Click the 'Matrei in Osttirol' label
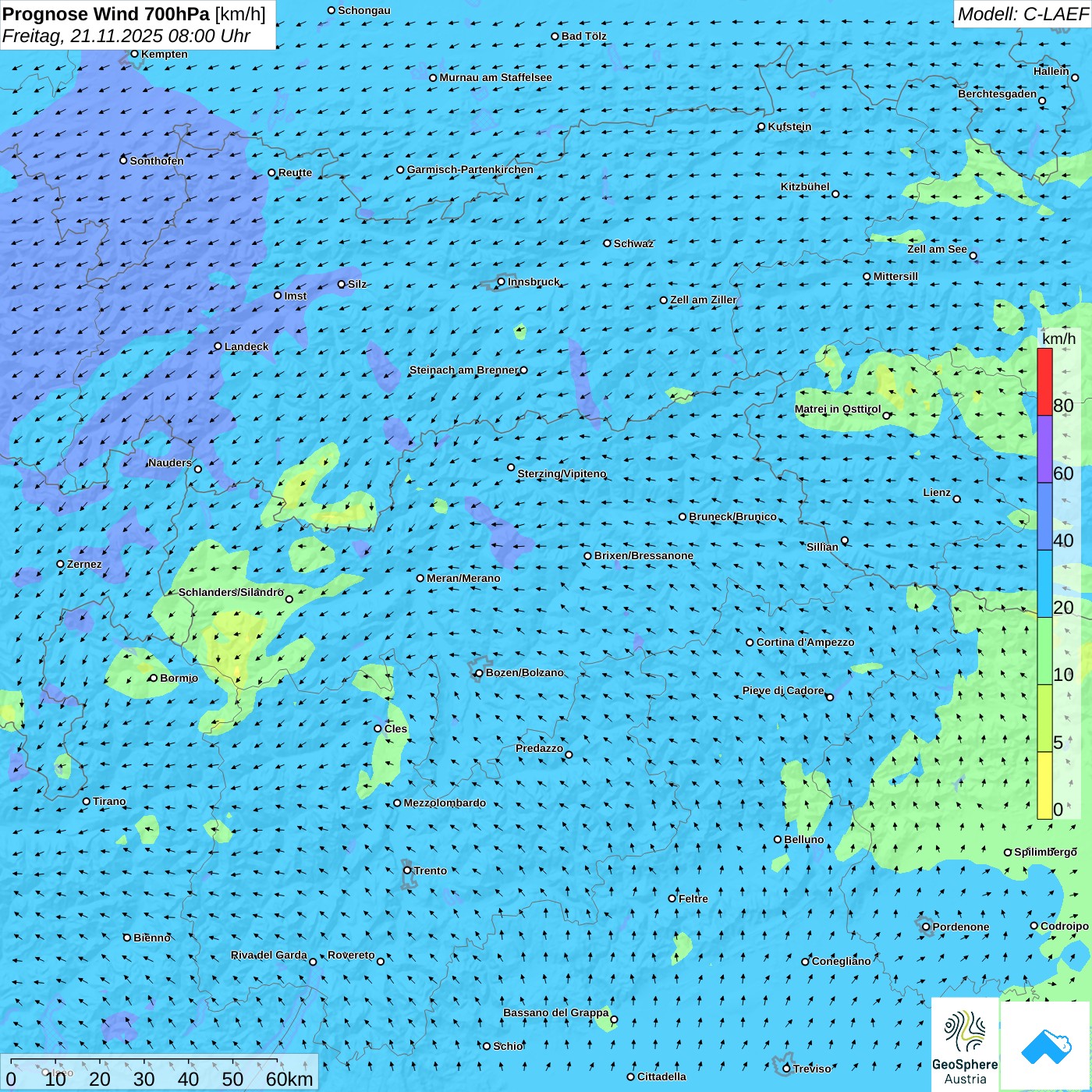The width and height of the screenshot is (1092, 1092). click(x=838, y=409)
